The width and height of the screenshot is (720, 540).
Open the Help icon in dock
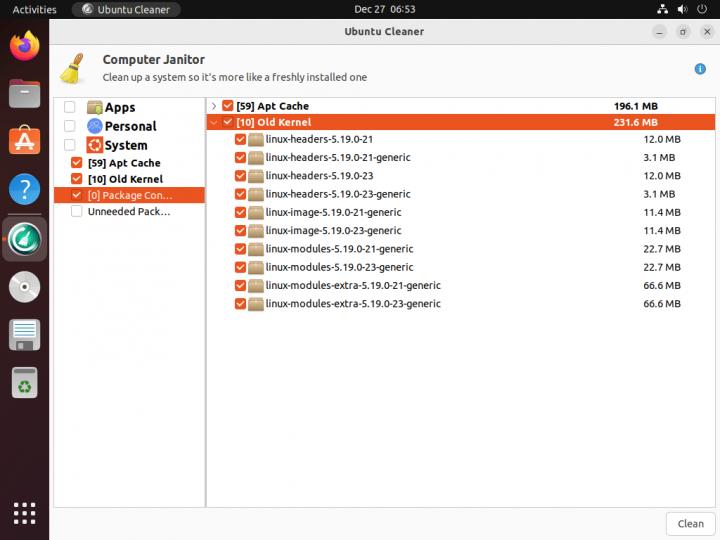(x=25, y=189)
